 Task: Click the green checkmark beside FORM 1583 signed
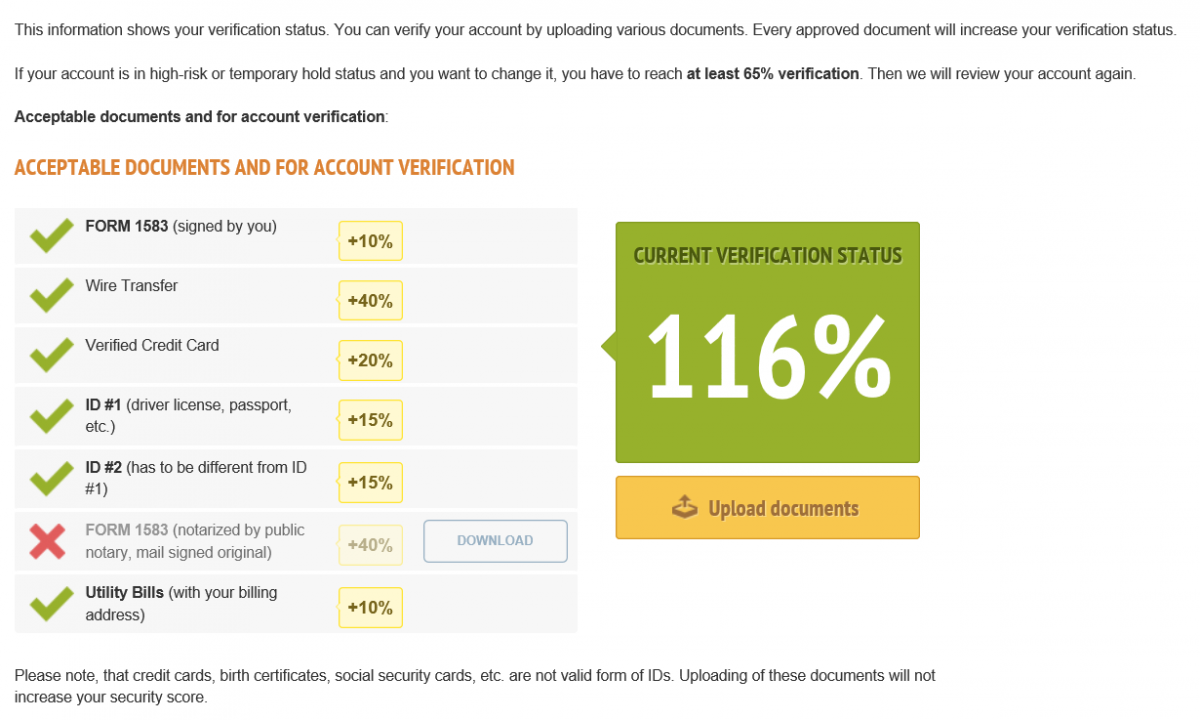(50, 236)
